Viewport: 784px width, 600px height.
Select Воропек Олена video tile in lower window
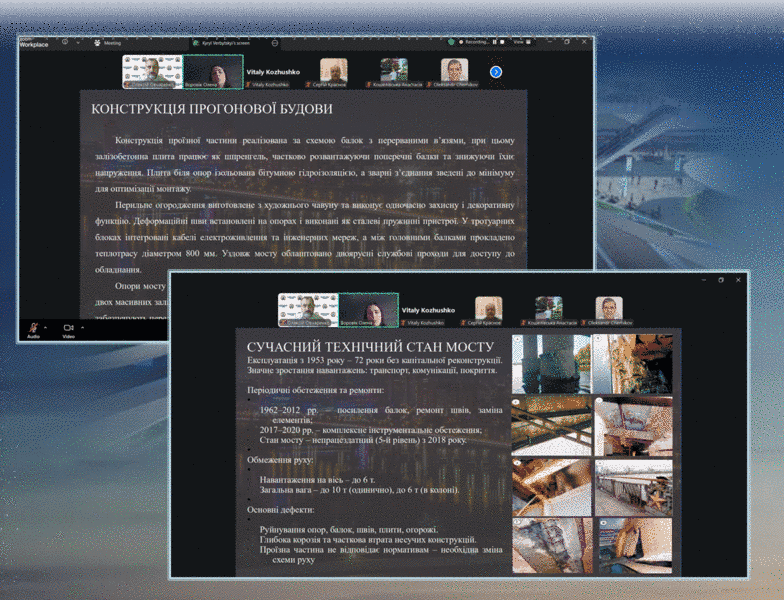click(368, 310)
